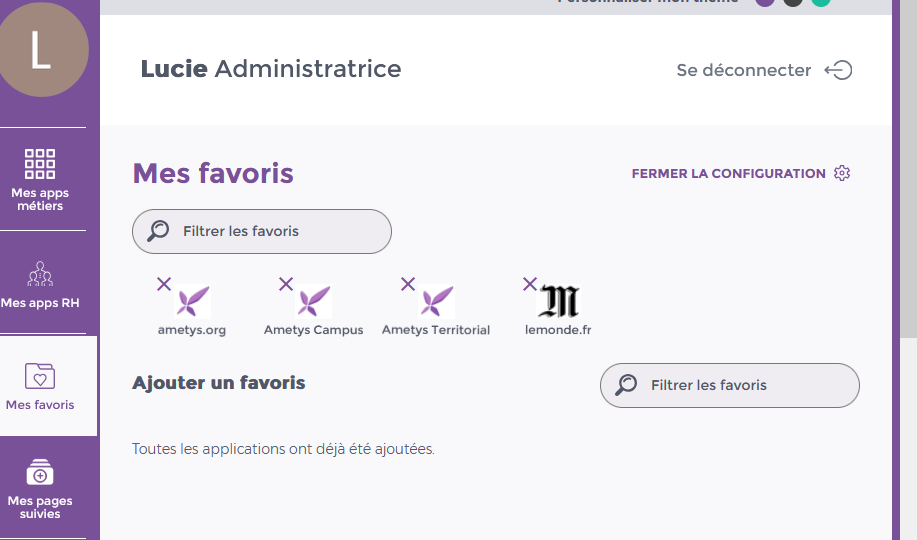Open Mes apps métiers in sidebar
The image size is (917, 540).
point(40,180)
